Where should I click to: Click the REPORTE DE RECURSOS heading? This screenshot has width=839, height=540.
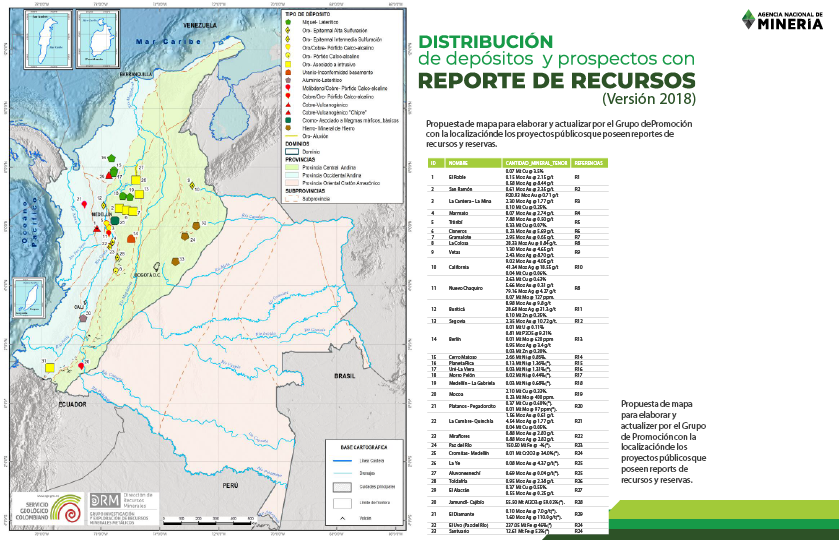pos(556,80)
